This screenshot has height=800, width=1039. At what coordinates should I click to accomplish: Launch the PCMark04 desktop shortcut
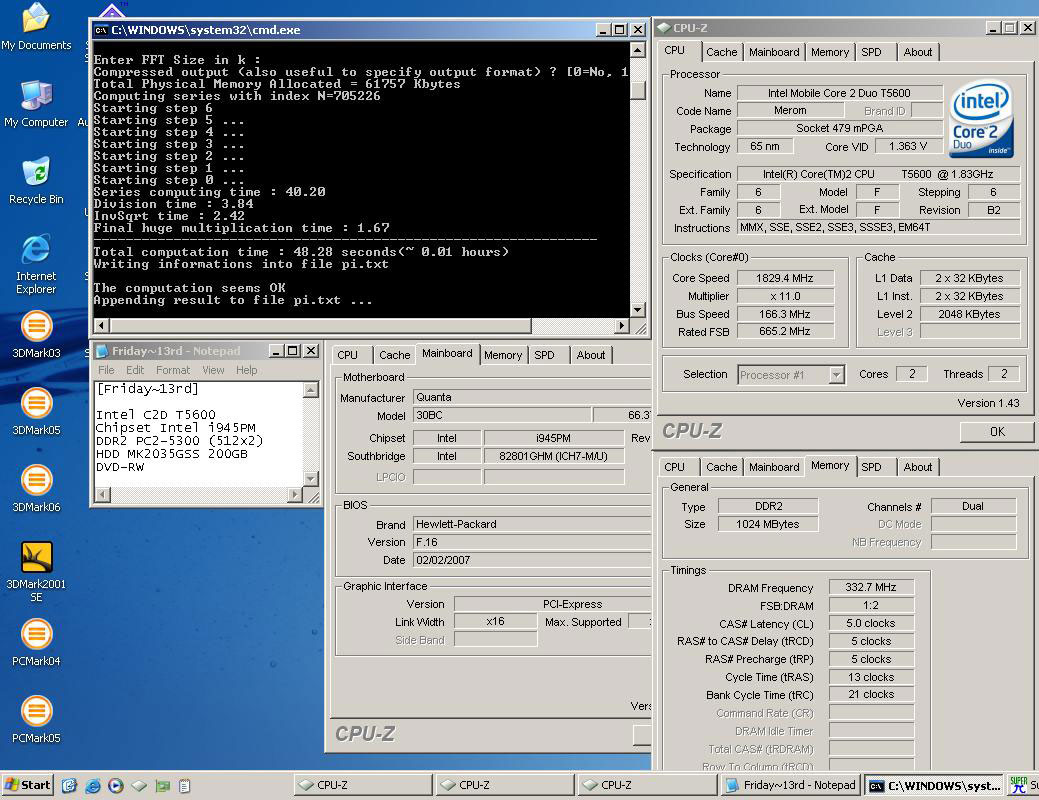pos(36,642)
